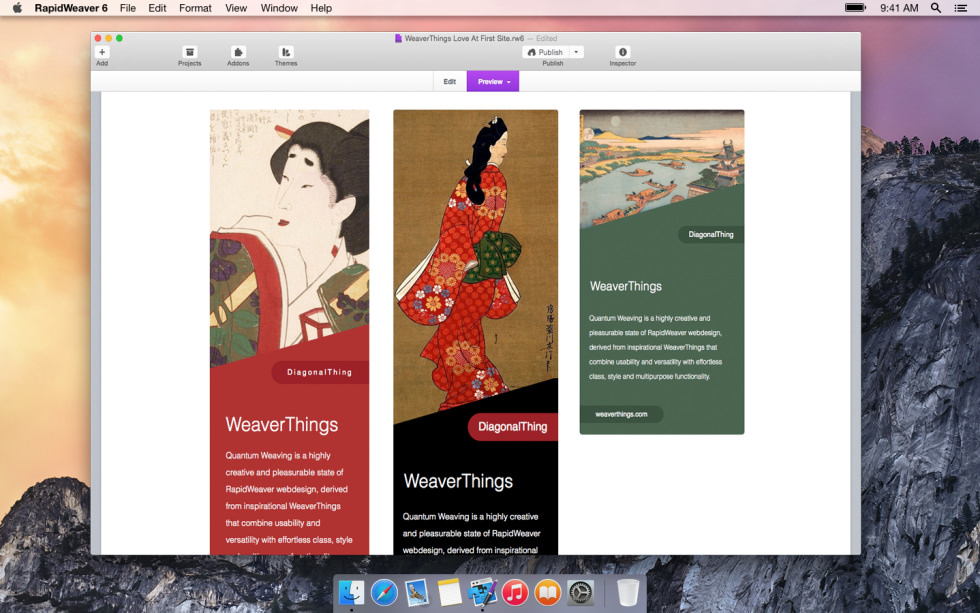Screen dimensions: 980x613
Task: Open the weaverthings.com link
Action: click(x=621, y=414)
